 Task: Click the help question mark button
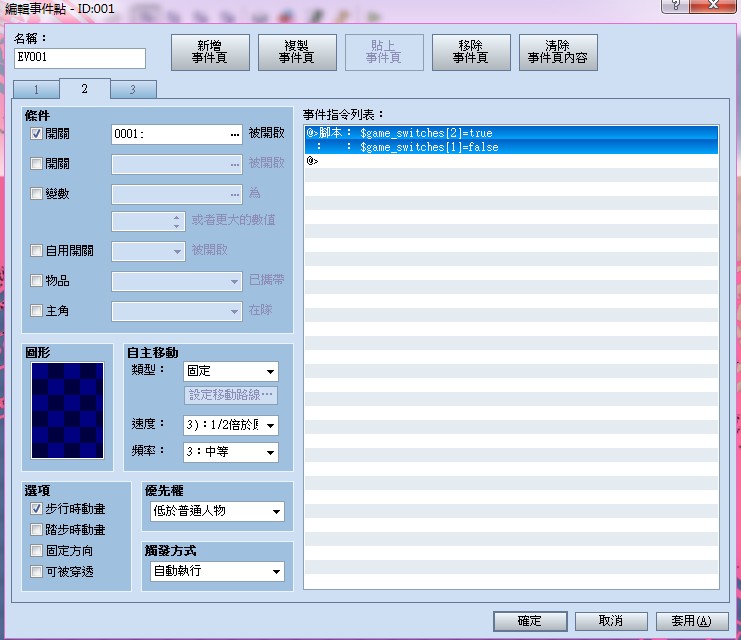pos(675,5)
